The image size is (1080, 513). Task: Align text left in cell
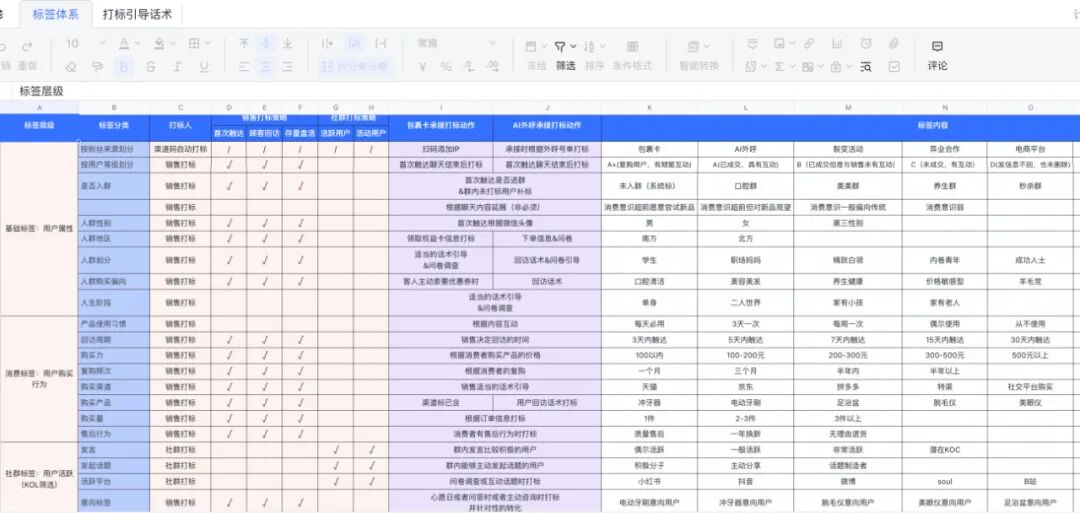244,67
